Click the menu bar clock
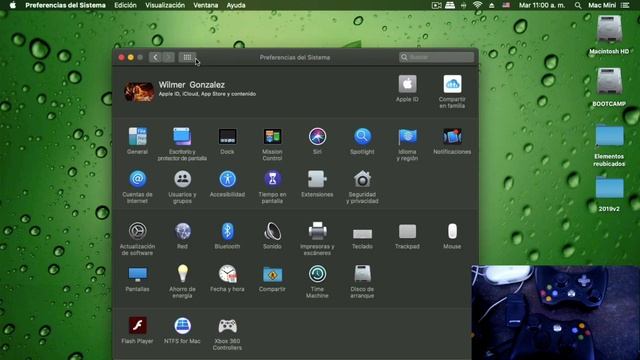 [542, 5]
